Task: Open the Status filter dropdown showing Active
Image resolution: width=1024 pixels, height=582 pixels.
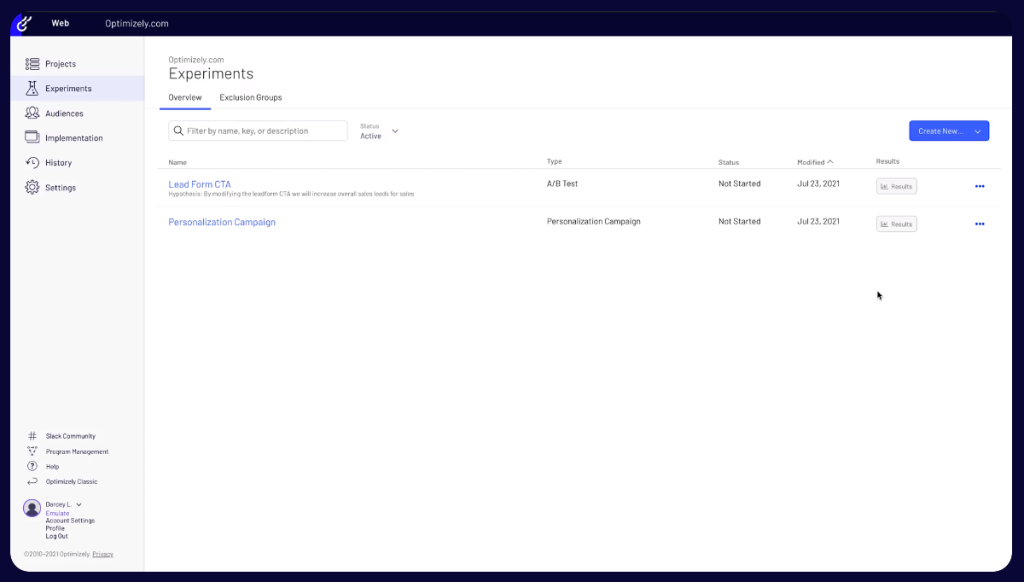Action: pos(380,133)
